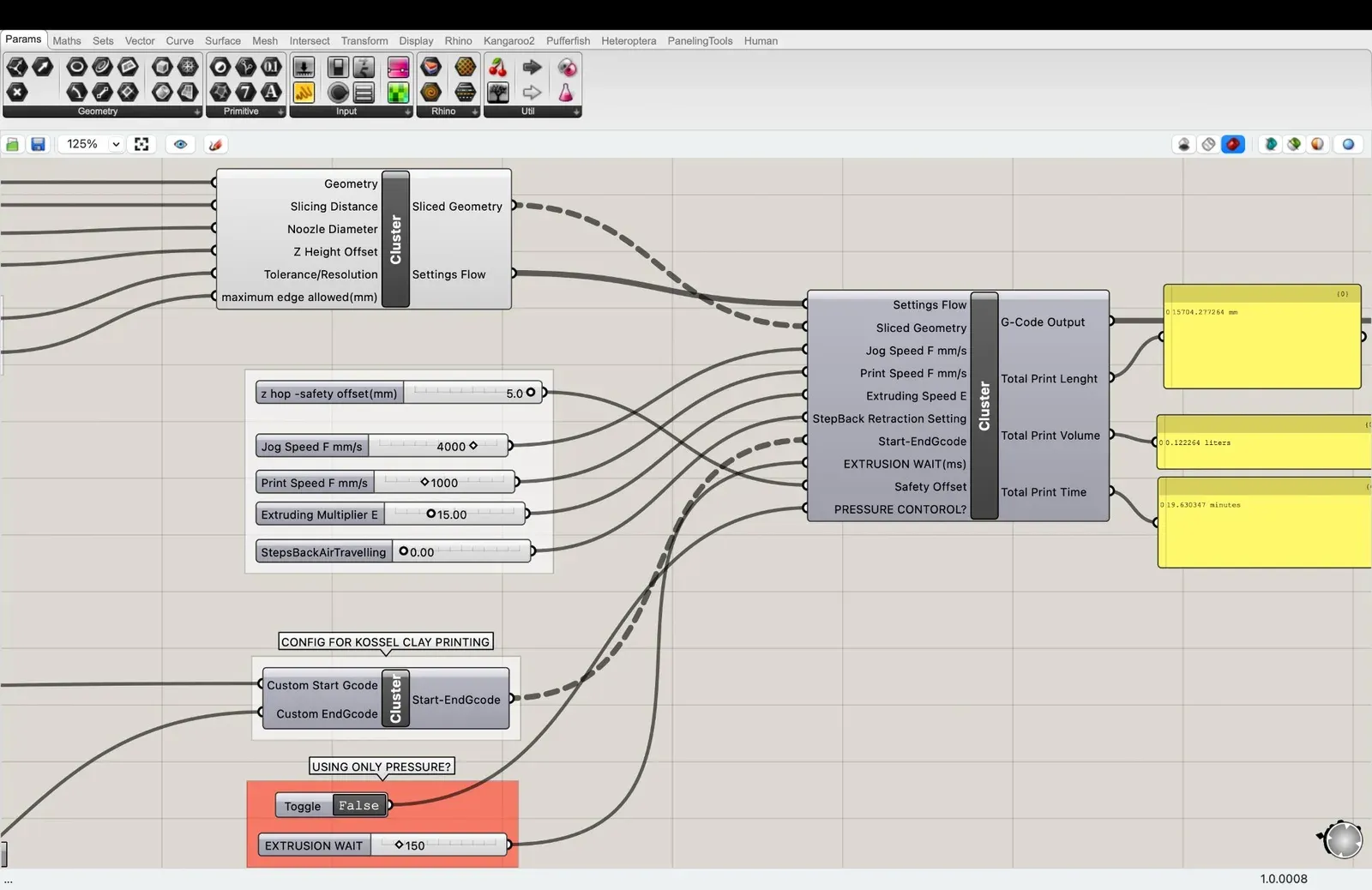Viewport: 1372px width, 890px height.
Task: Click the "USING ONLY PRESSURE?" scribble label
Action: coord(382,767)
